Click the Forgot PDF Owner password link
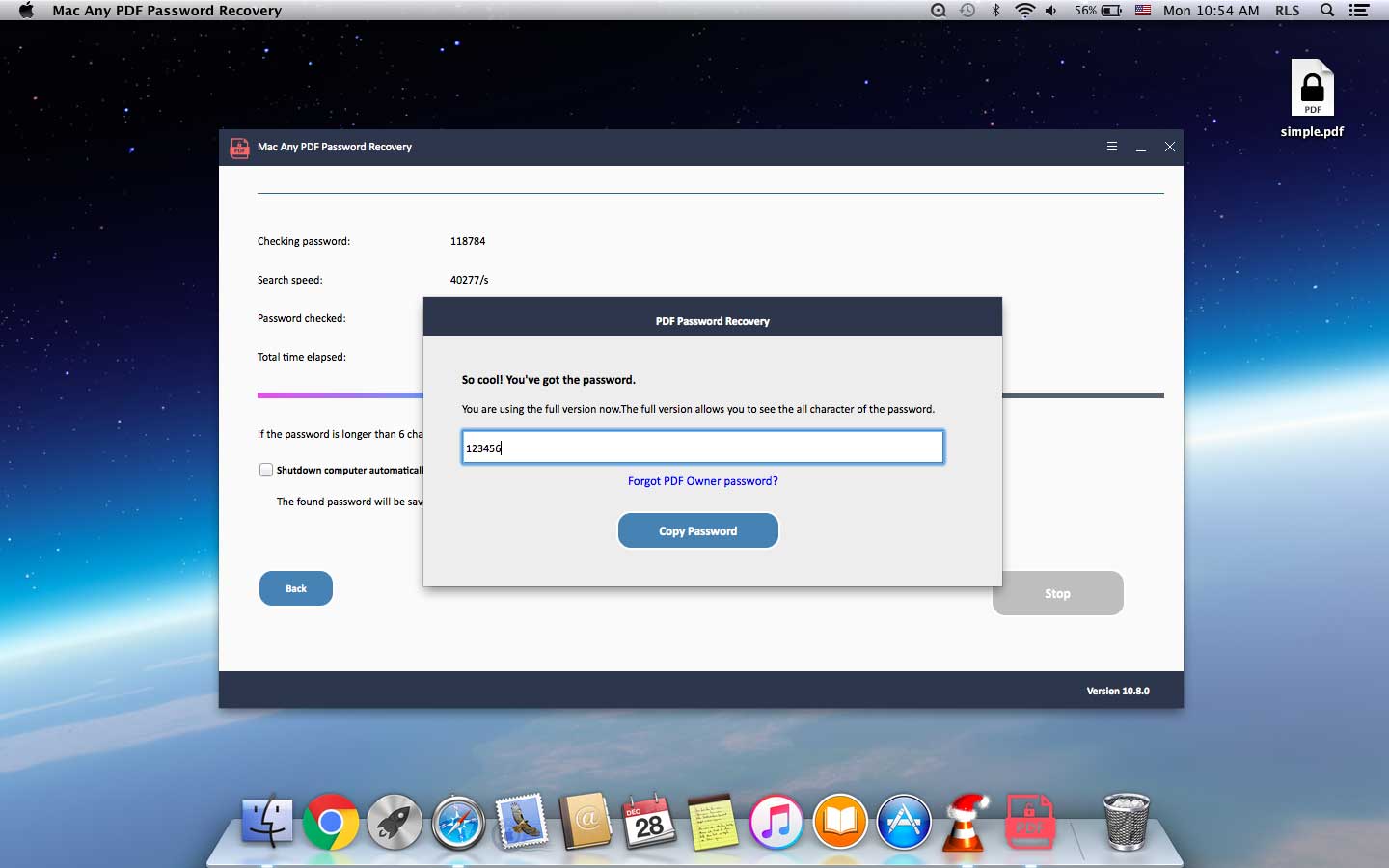Screen dimensions: 1389x868 [x=702, y=481]
